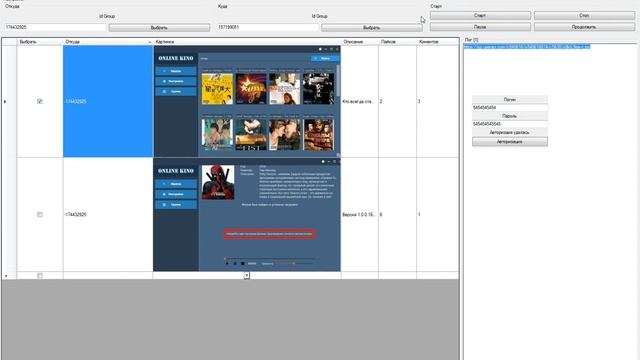Click Выбрать button next to Откуда Id Group field
The image size is (640, 360).
pyautogui.click(x=159, y=27)
